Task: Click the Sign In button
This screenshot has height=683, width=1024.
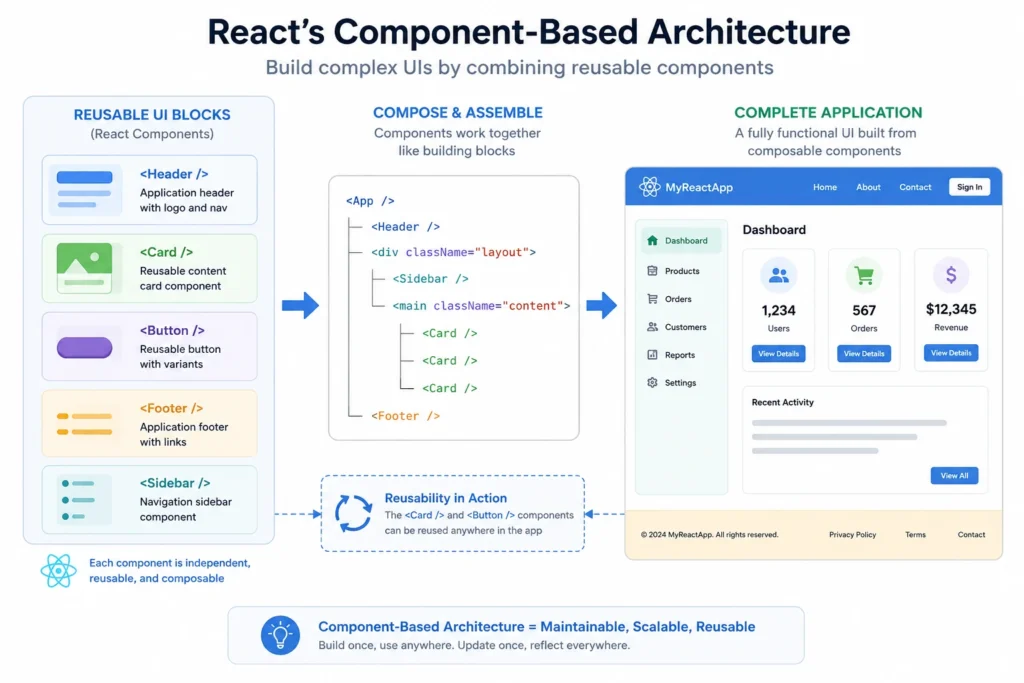Action: 969,187
